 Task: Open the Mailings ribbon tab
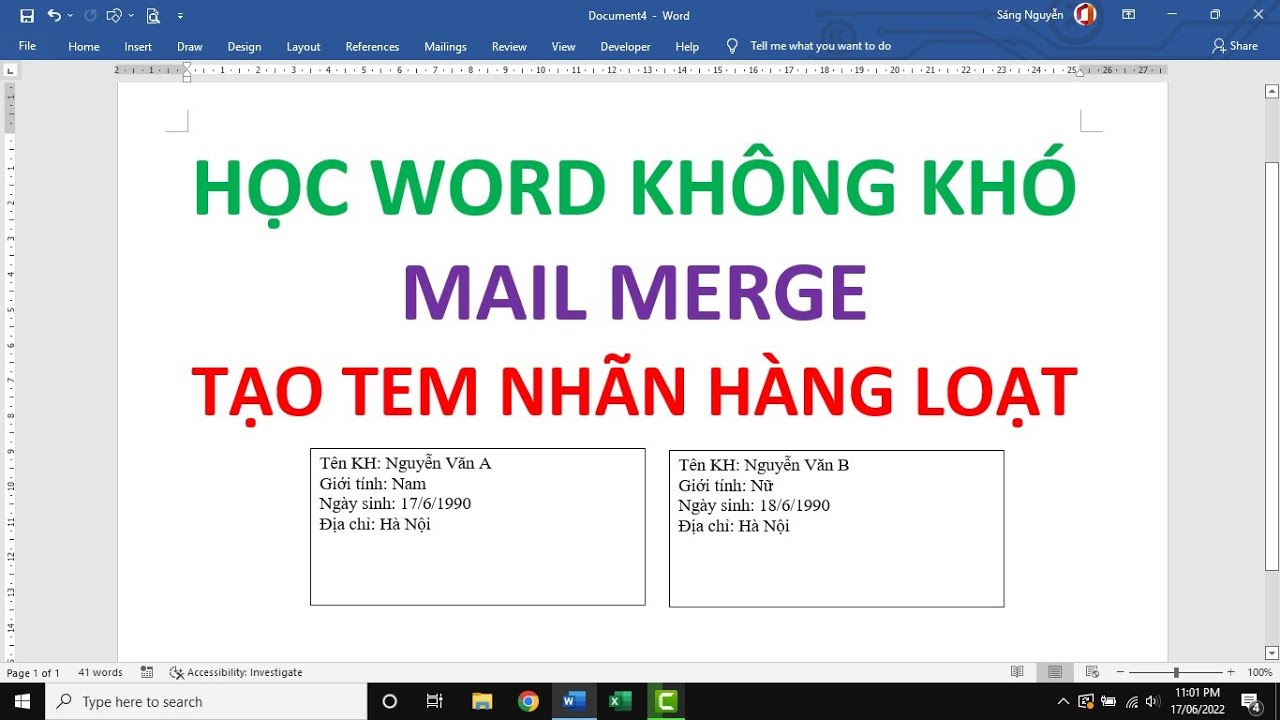pyautogui.click(x=445, y=46)
